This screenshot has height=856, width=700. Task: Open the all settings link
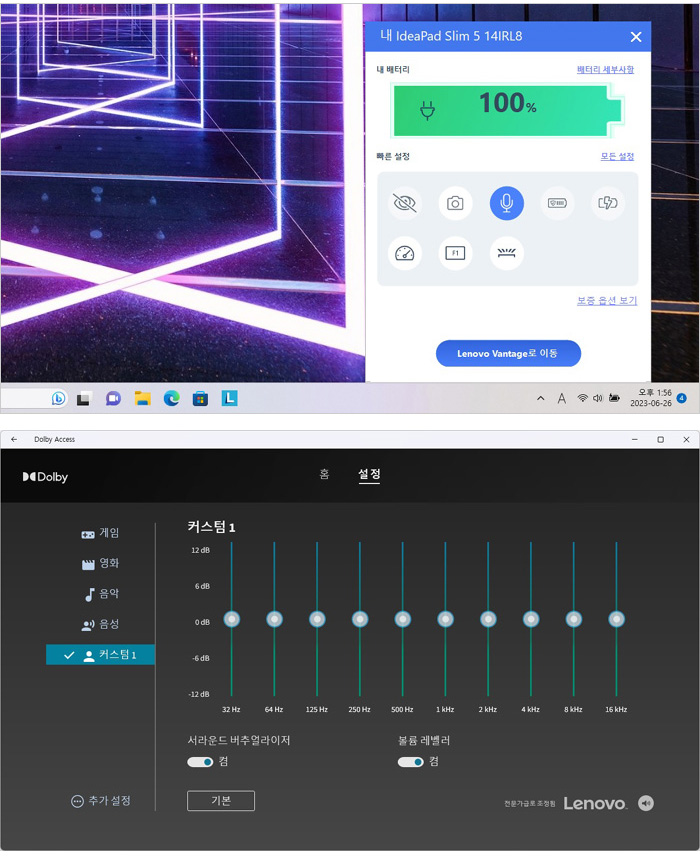(x=618, y=156)
